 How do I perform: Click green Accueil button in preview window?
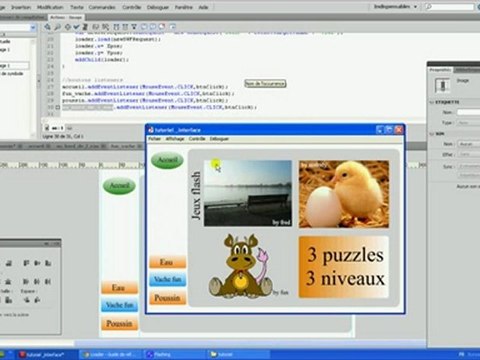(167, 160)
